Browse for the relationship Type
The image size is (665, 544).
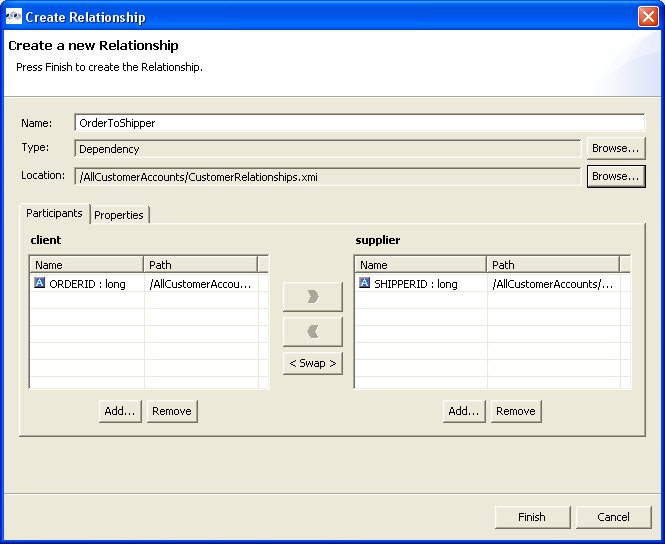pos(615,149)
